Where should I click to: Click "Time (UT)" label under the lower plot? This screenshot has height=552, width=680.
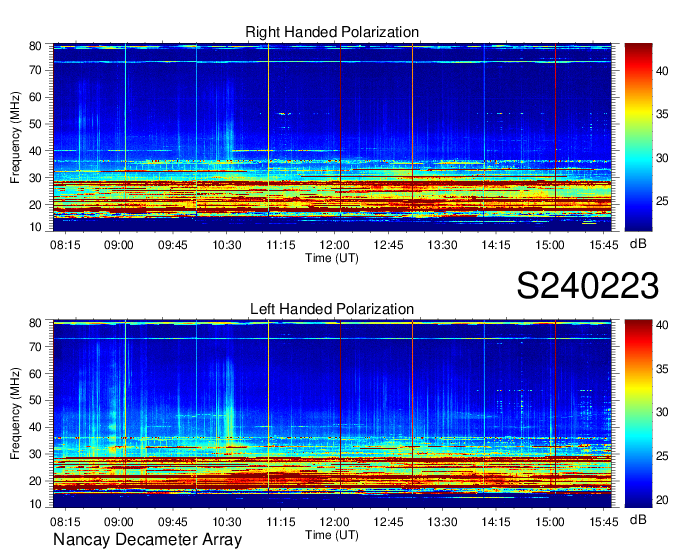[x=332, y=535]
